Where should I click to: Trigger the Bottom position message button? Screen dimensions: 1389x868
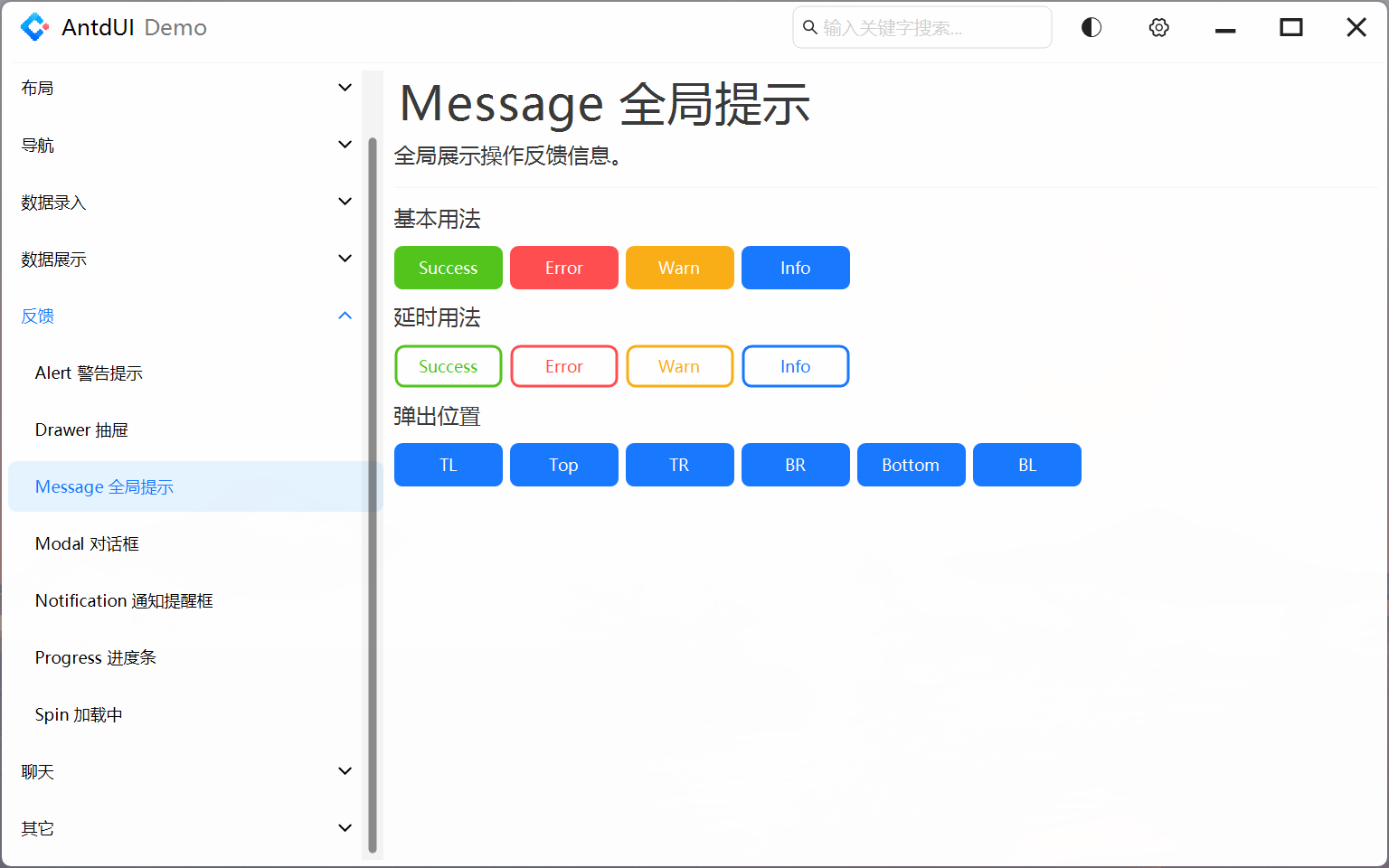tap(911, 465)
